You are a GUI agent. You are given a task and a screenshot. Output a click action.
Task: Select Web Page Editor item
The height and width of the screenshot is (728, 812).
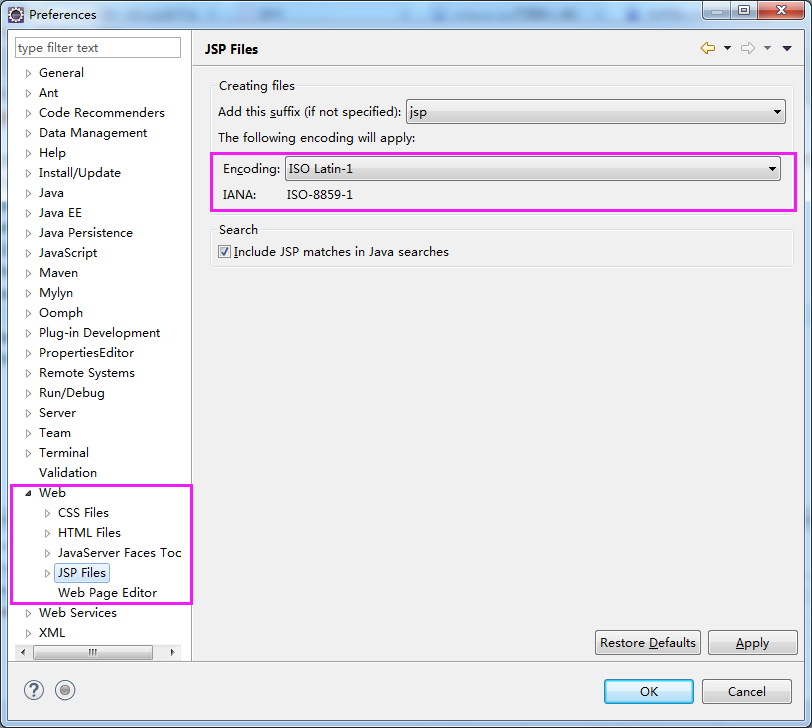pos(107,593)
